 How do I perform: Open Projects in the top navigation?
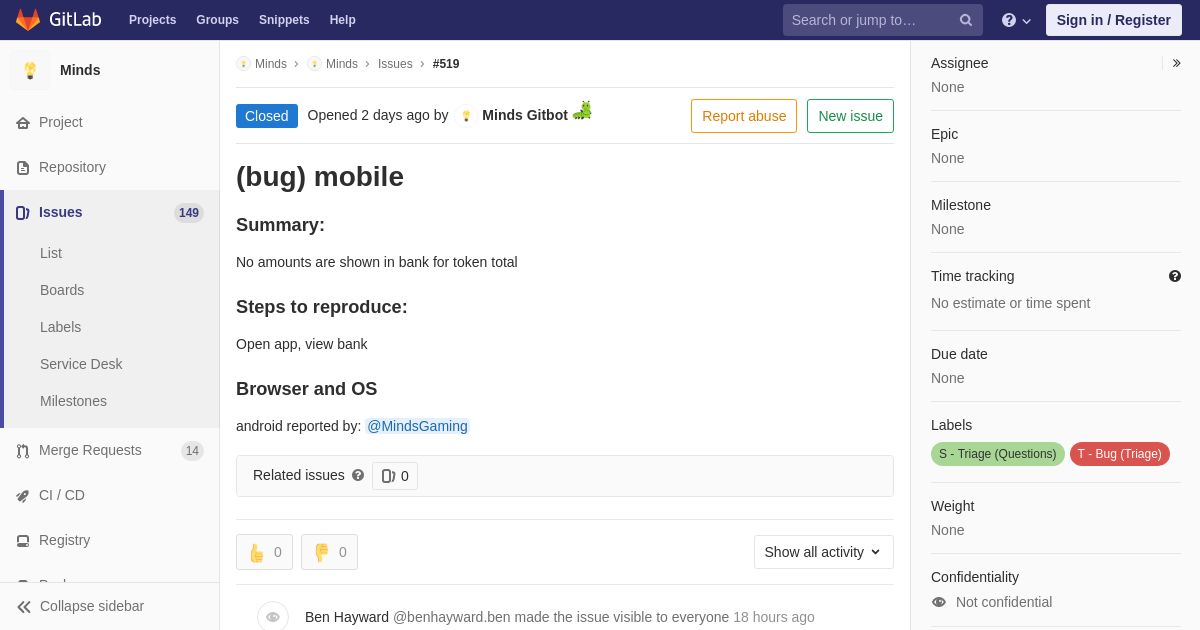[x=152, y=20]
